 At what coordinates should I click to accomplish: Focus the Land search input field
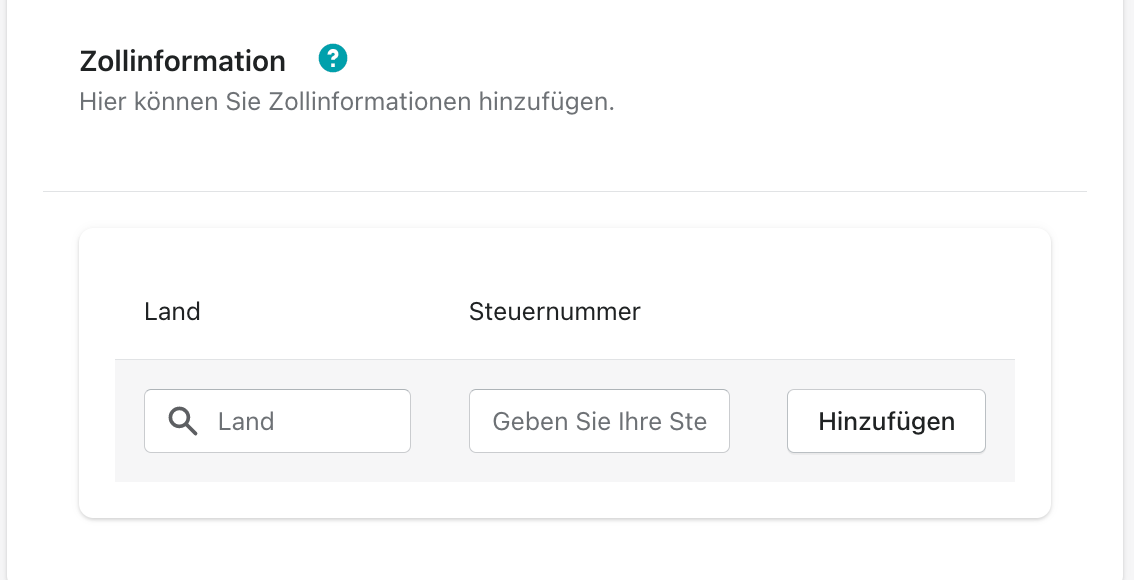(x=277, y=421)
